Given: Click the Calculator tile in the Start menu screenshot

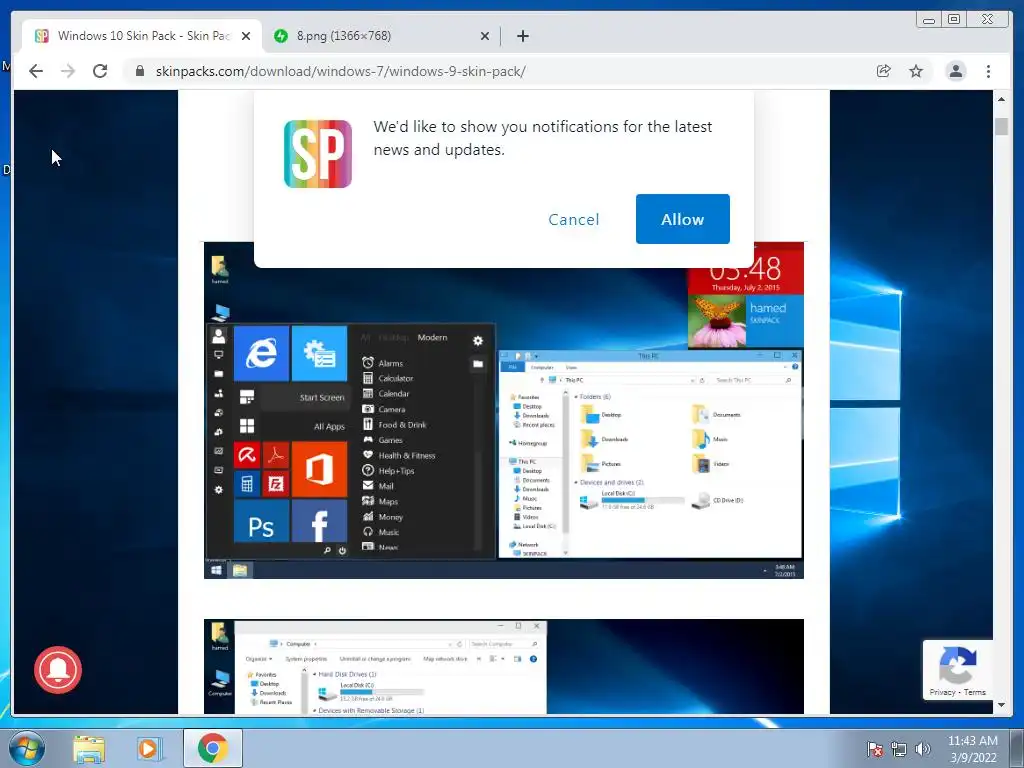Looking at the screenshot, I should pos(247,484).
